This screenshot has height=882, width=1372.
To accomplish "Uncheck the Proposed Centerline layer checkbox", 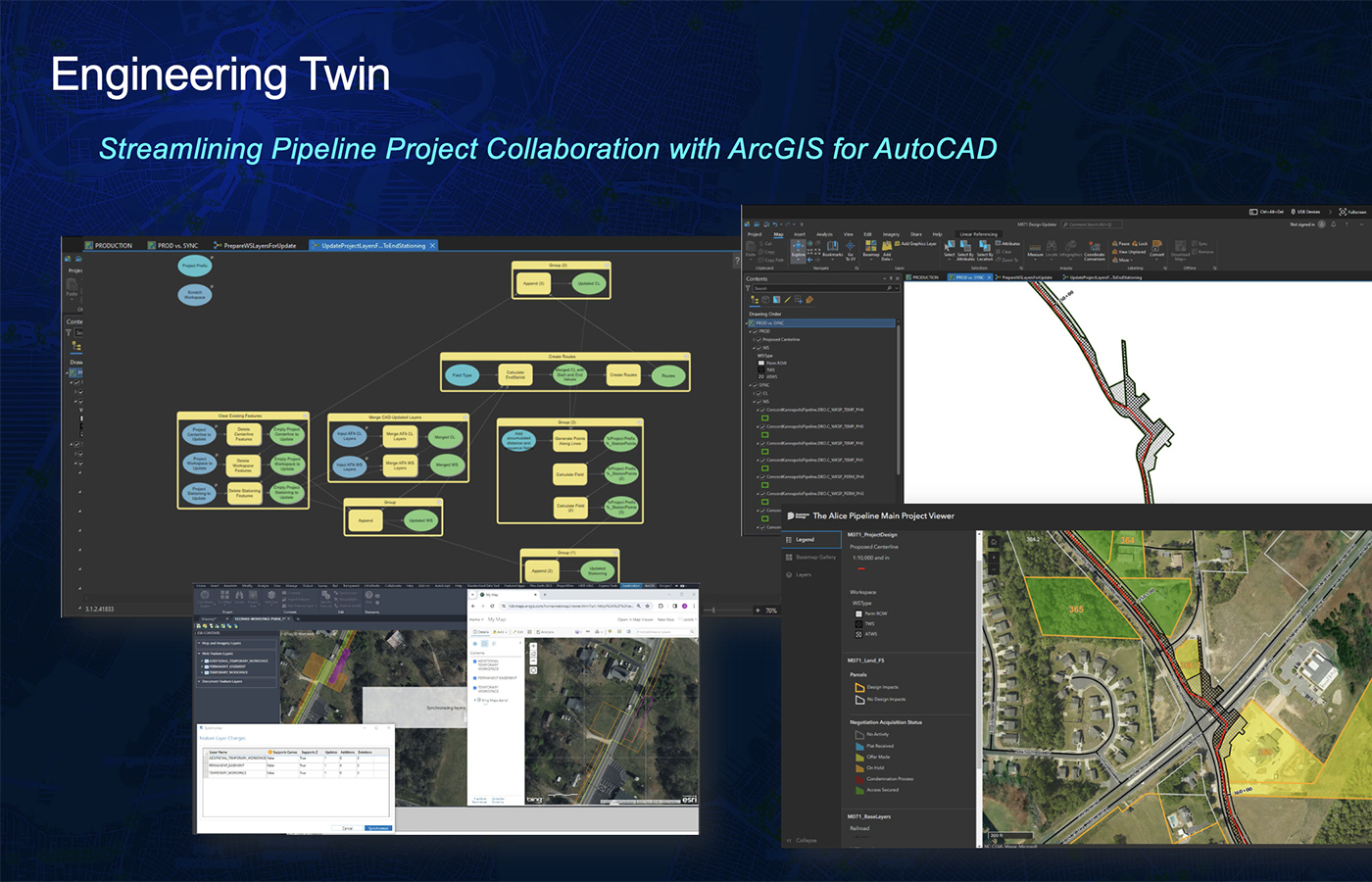I will coord(759,340).
